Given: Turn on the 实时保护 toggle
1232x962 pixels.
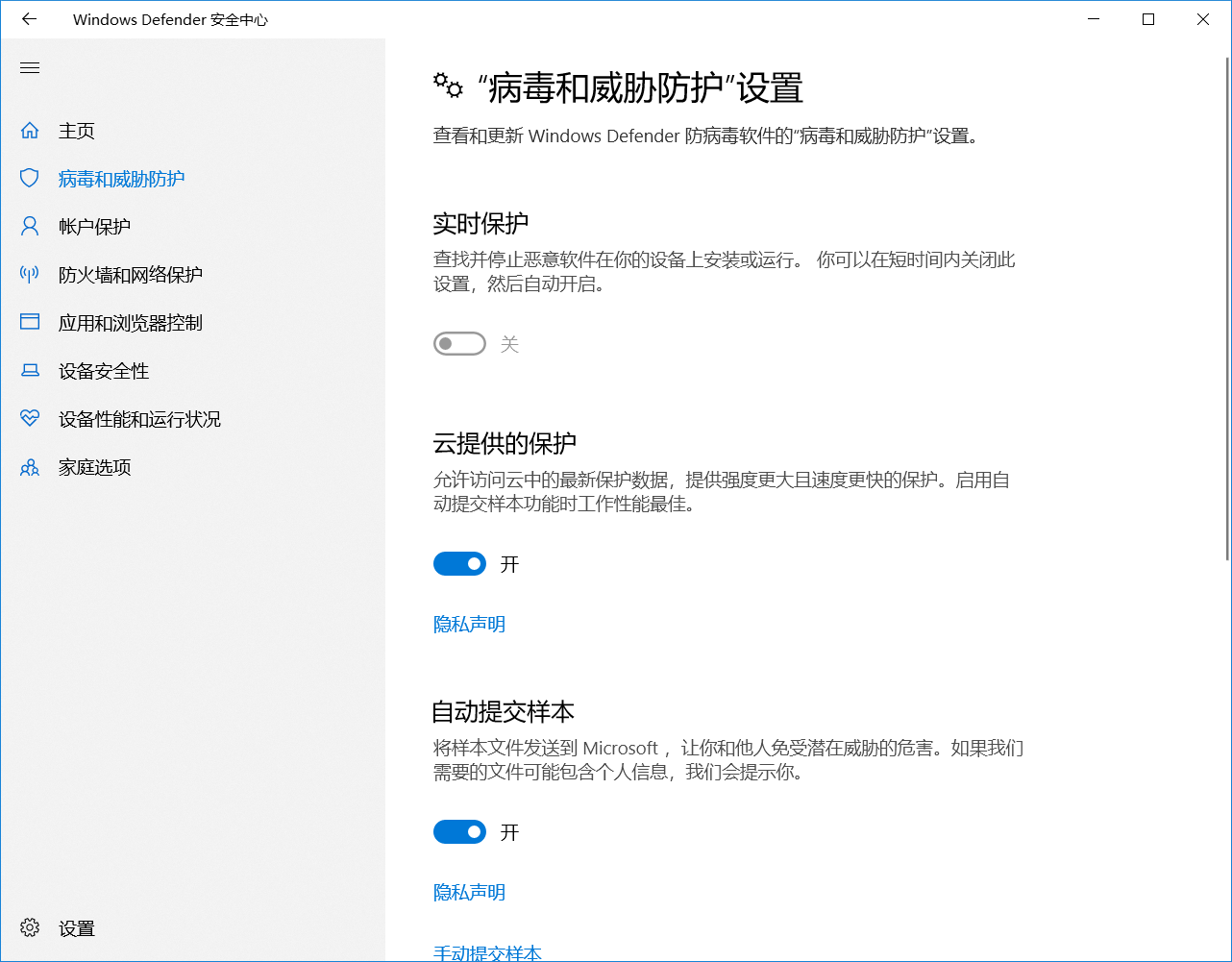Looking at the screenshot, I should (x=459, y=344).
